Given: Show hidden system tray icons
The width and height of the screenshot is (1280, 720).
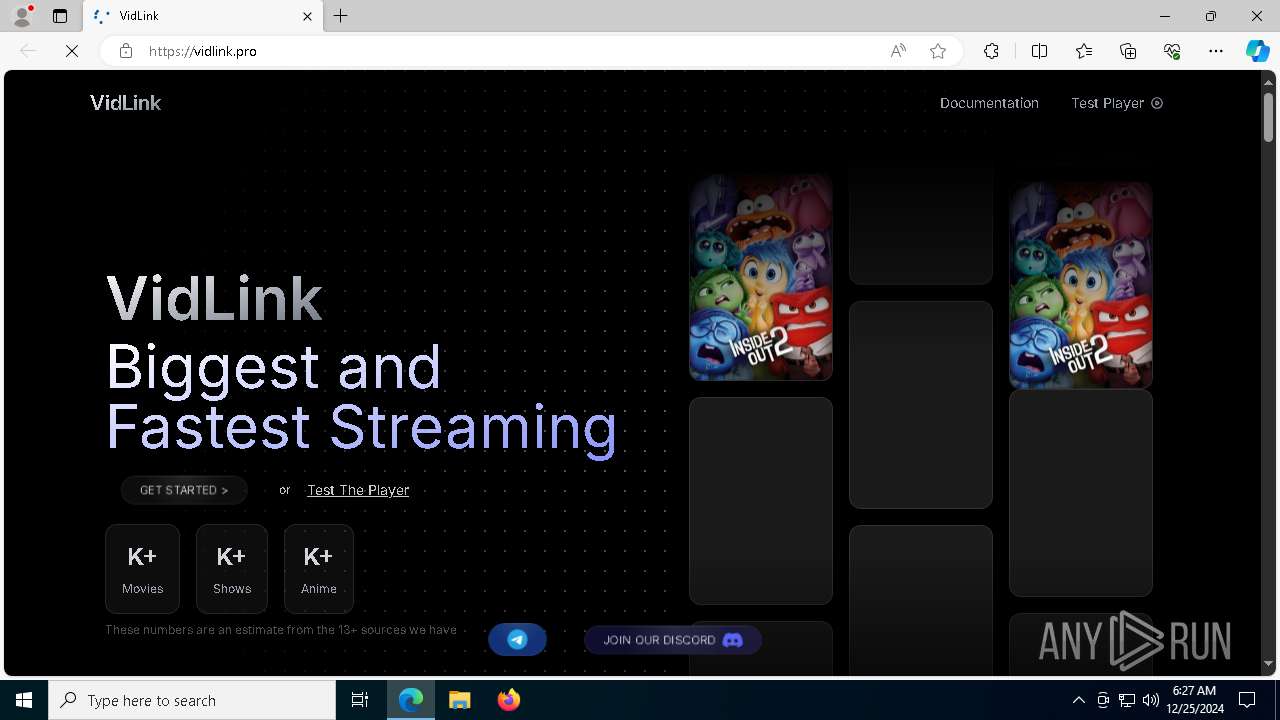Looking at the screenshot, I should 1078,700.
